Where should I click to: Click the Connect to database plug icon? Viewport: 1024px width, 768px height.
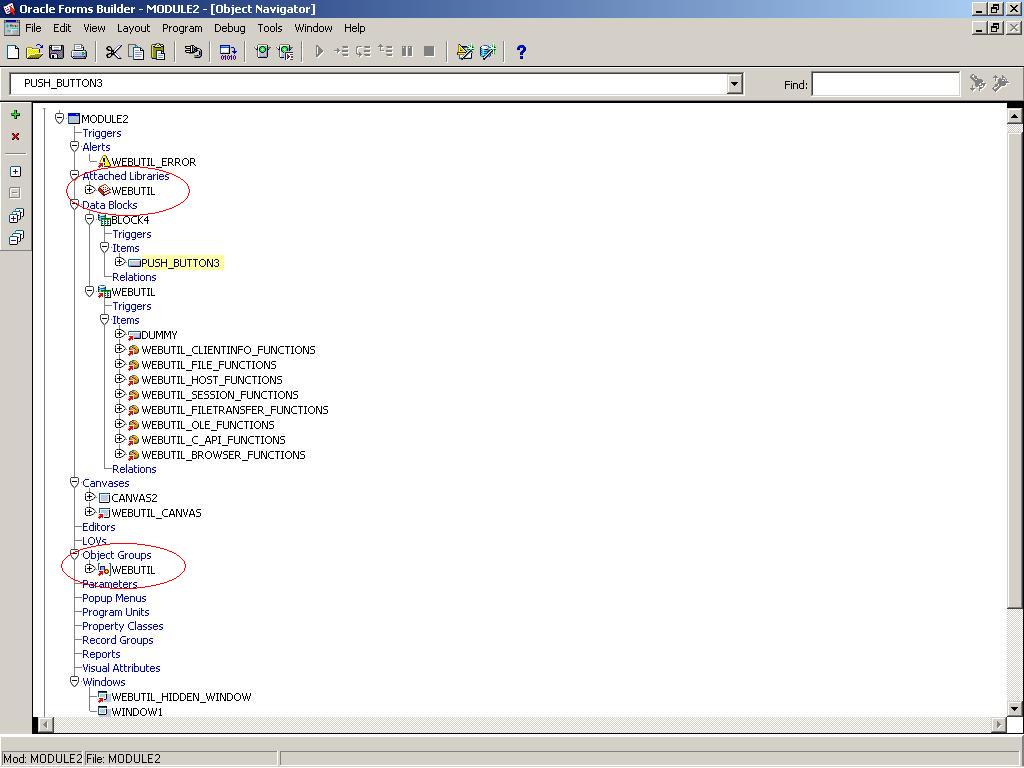tap(193, 52)
